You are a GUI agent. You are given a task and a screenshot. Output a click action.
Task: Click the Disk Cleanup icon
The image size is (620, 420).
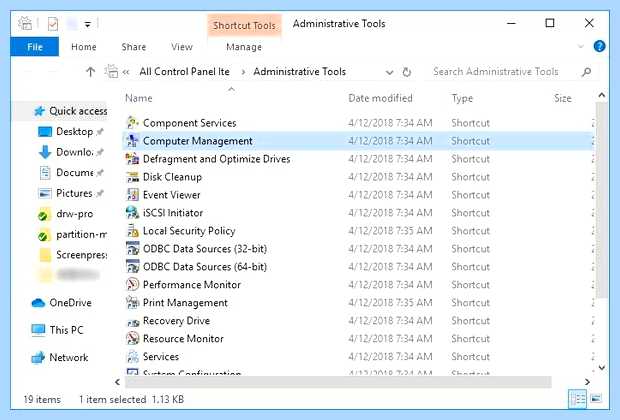tap(132, 177)
